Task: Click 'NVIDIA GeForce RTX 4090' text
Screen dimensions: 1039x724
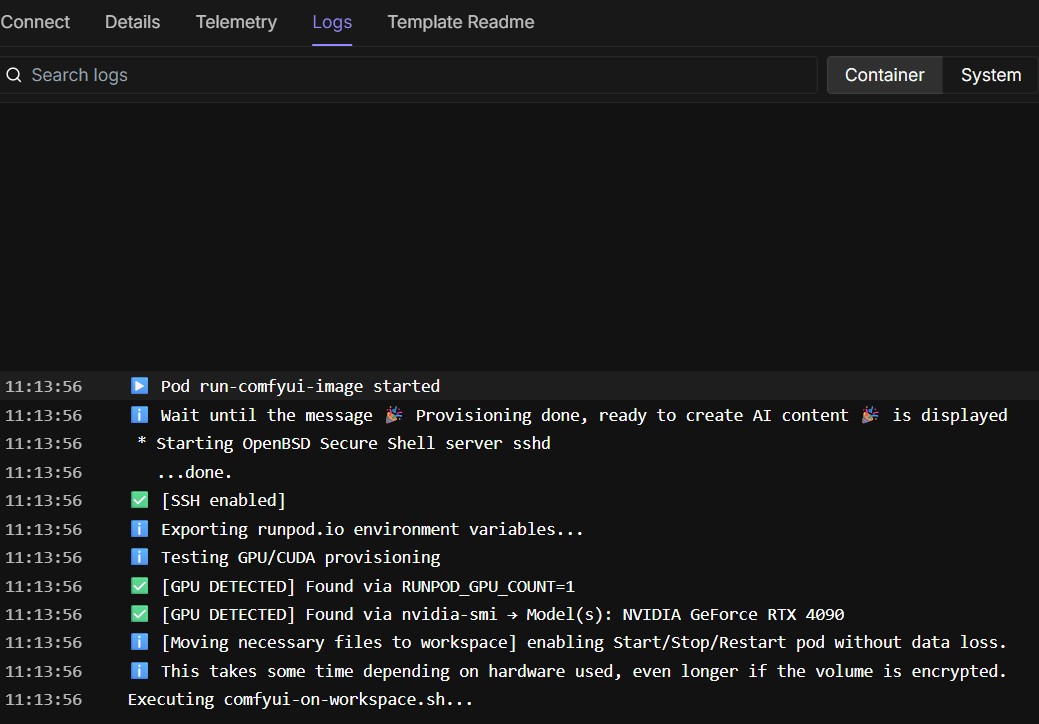Action: point(733,615)
